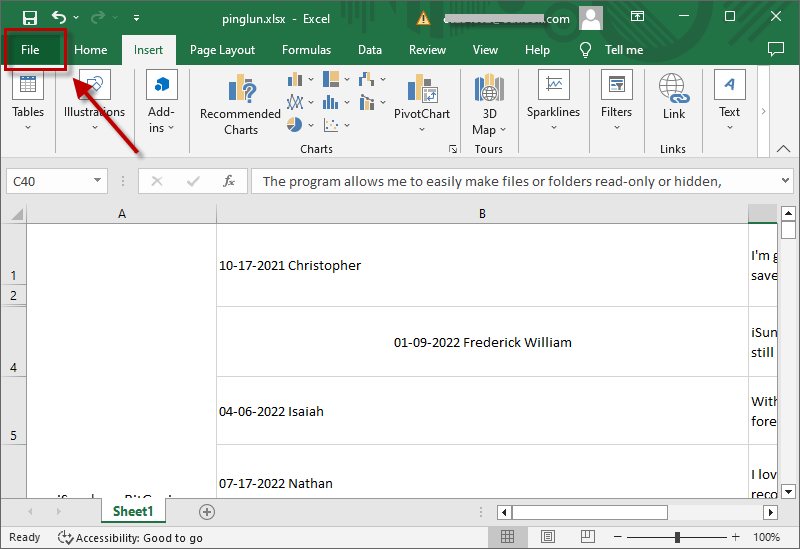Open the Comments speech bubble icon
The image size is (800, 549).
point(776,49)
